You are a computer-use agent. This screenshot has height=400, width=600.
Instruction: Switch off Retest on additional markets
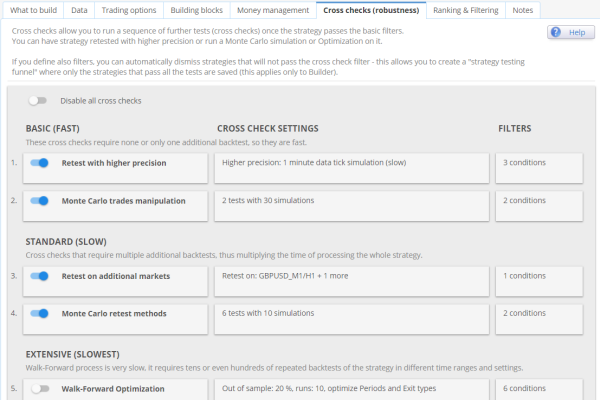click(39, 276)
